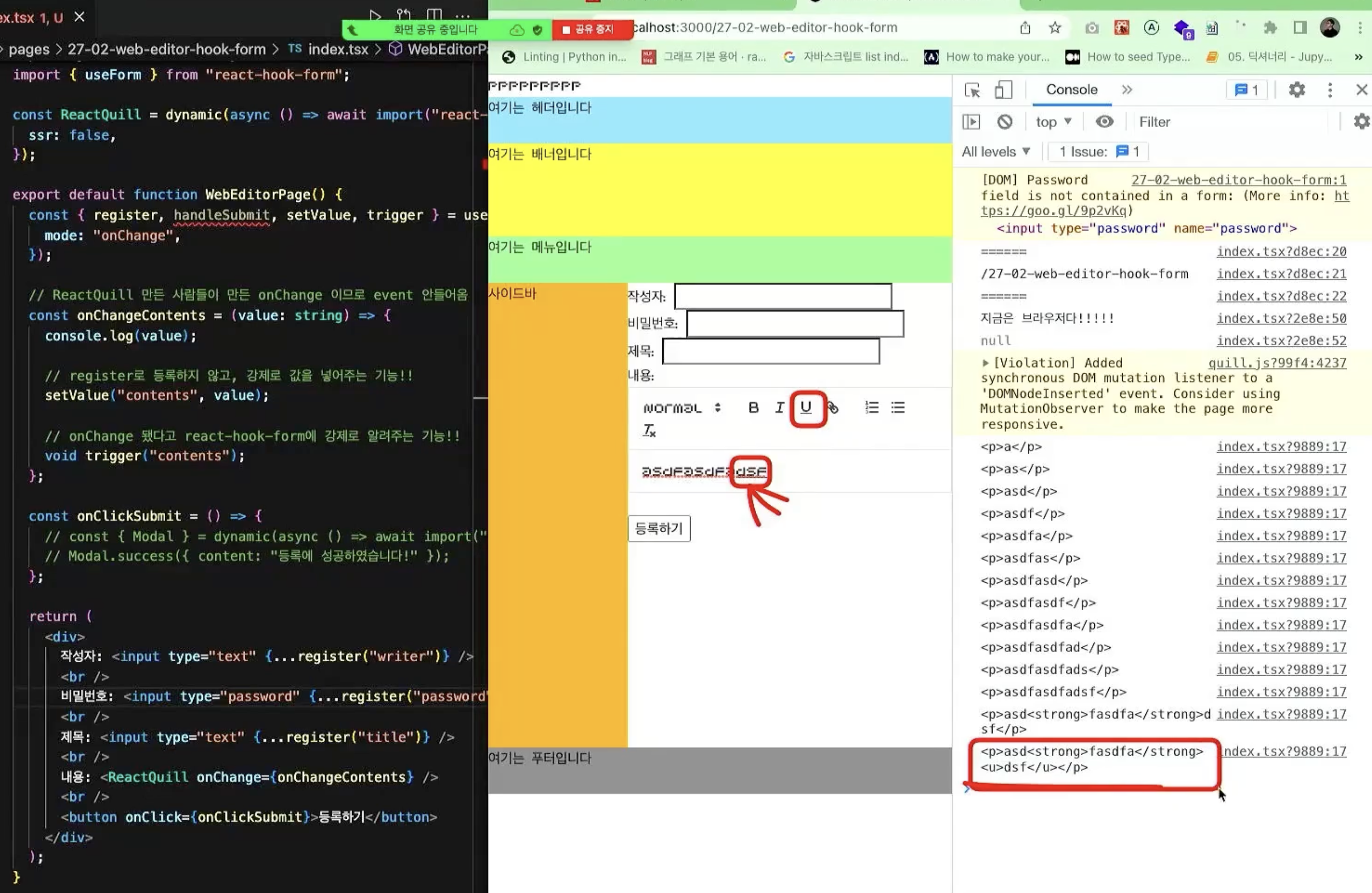Run code with VS Code play icon
This screenshot has height=893, width=1372.
pyautogui.click(x=375, y=15)
